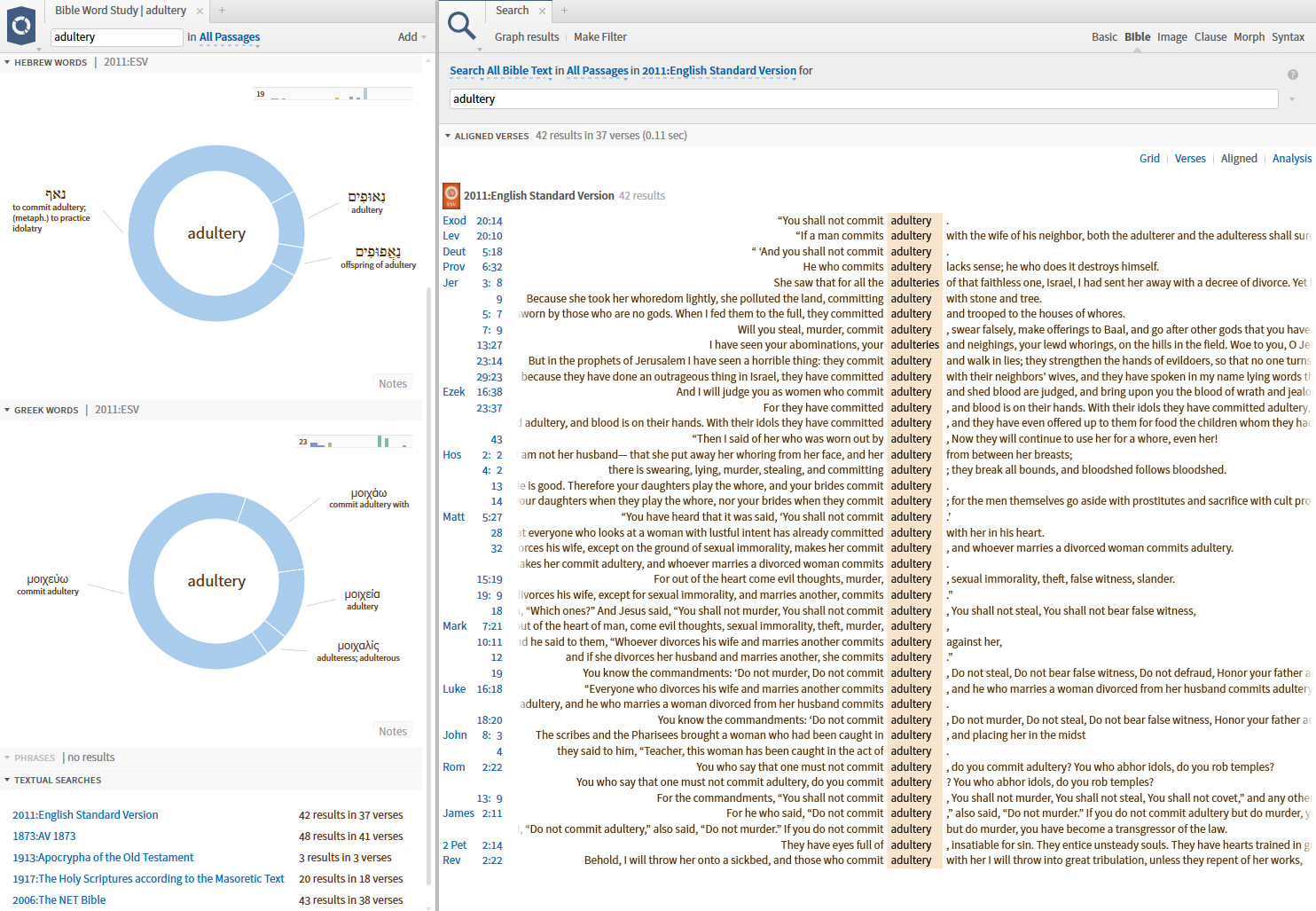1316x911 pixels.
Task: Open 1873:AV 1873 textual search
Action: coord(44,836)
